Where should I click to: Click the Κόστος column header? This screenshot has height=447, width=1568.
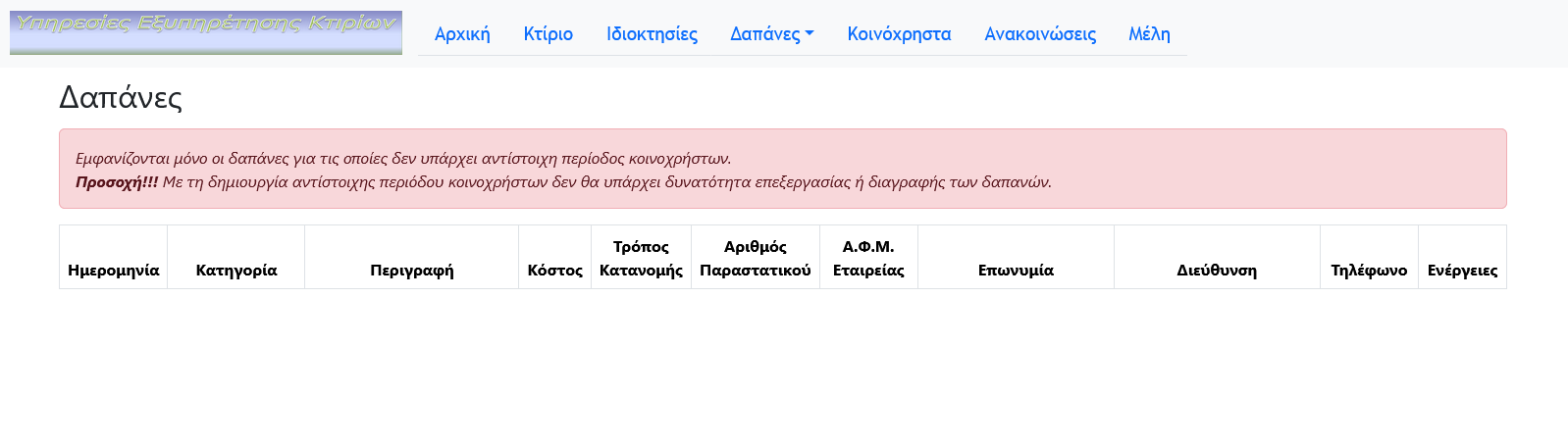(x=555, y=270)
